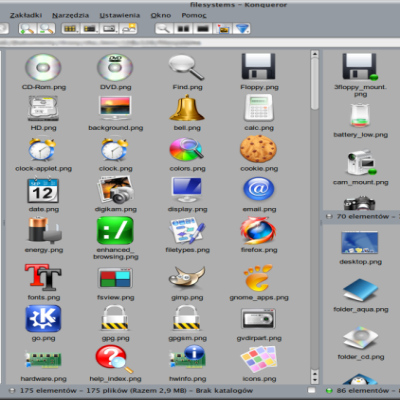
Task: Select the cookie.png icon
Action: click(258, 149)
